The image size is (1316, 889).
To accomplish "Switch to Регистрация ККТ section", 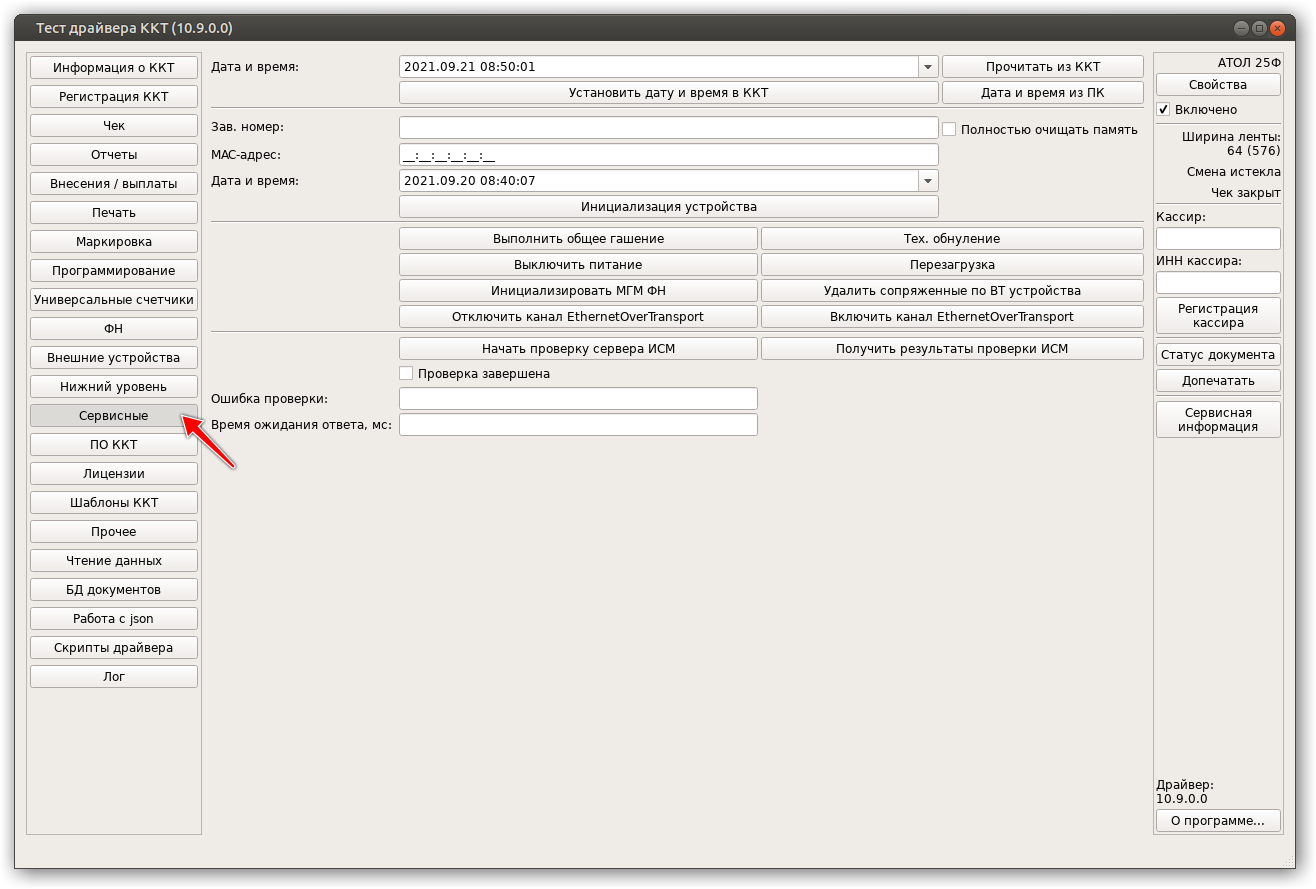I will 114,97.
